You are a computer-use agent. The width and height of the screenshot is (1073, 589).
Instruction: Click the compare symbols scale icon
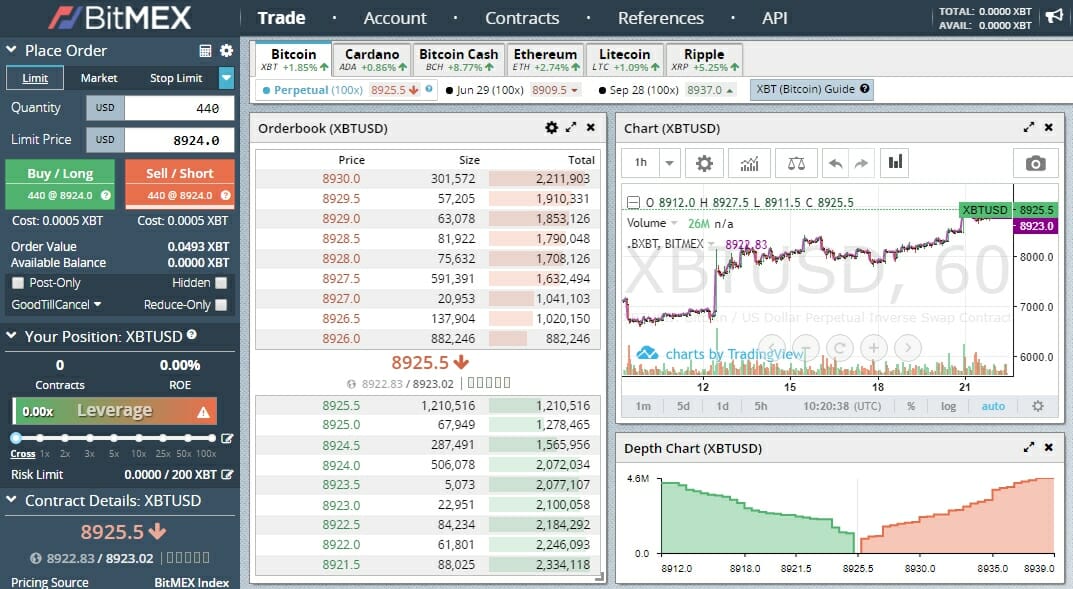[x=796, y=163]
